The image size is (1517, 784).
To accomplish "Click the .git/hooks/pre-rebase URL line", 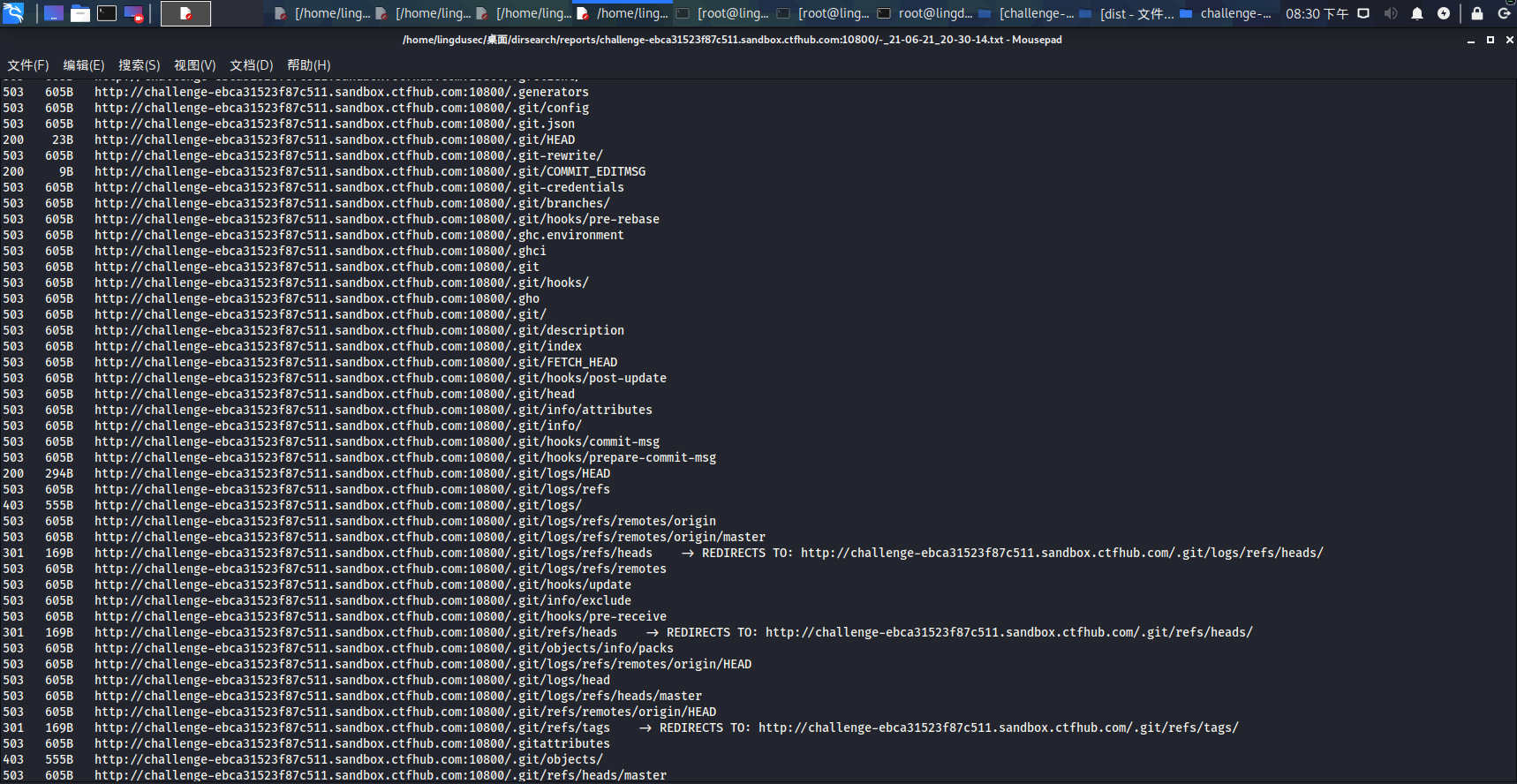I will point(377,219).
